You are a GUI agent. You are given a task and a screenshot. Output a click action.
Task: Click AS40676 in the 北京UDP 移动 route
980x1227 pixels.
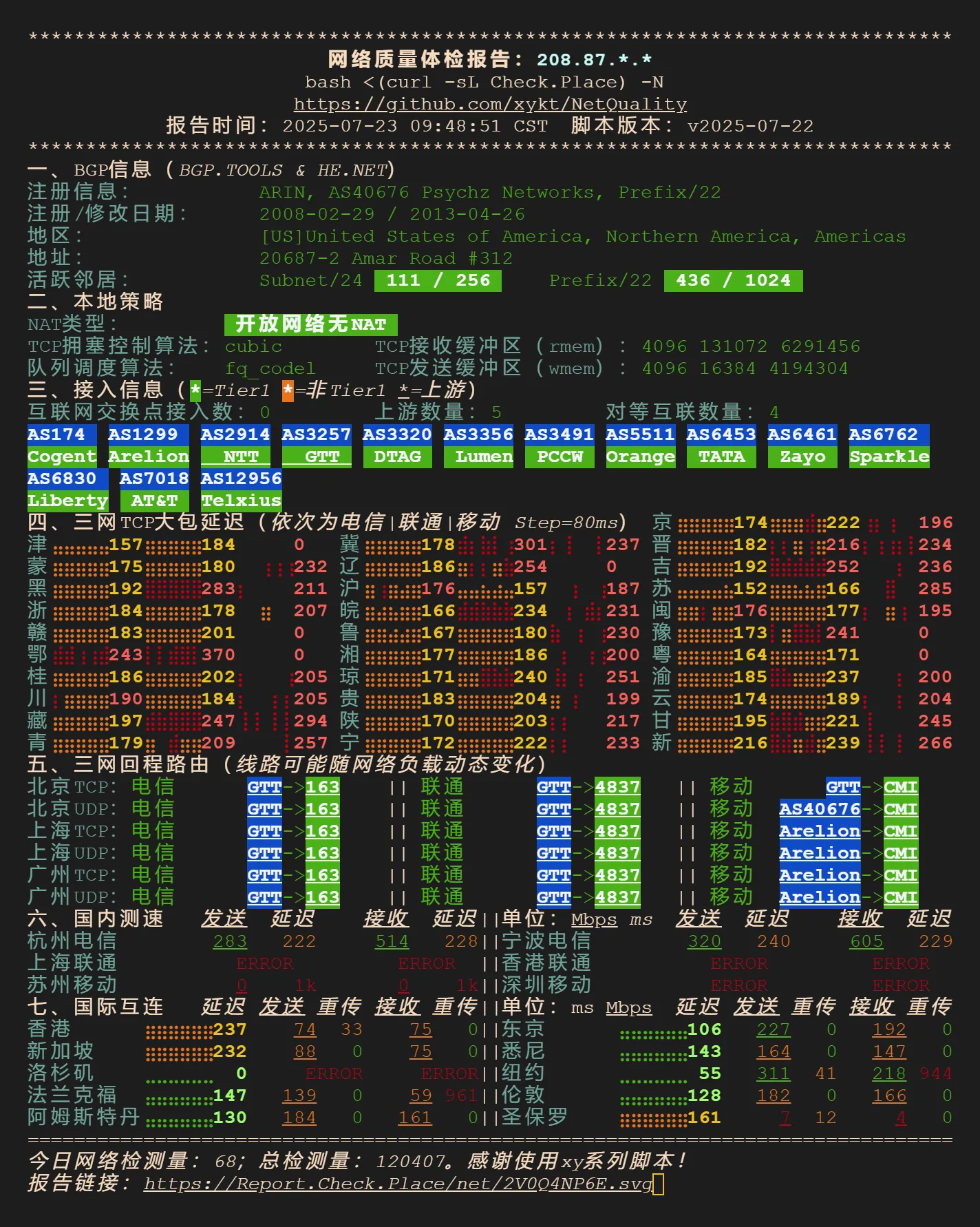(x=820, y=809)
